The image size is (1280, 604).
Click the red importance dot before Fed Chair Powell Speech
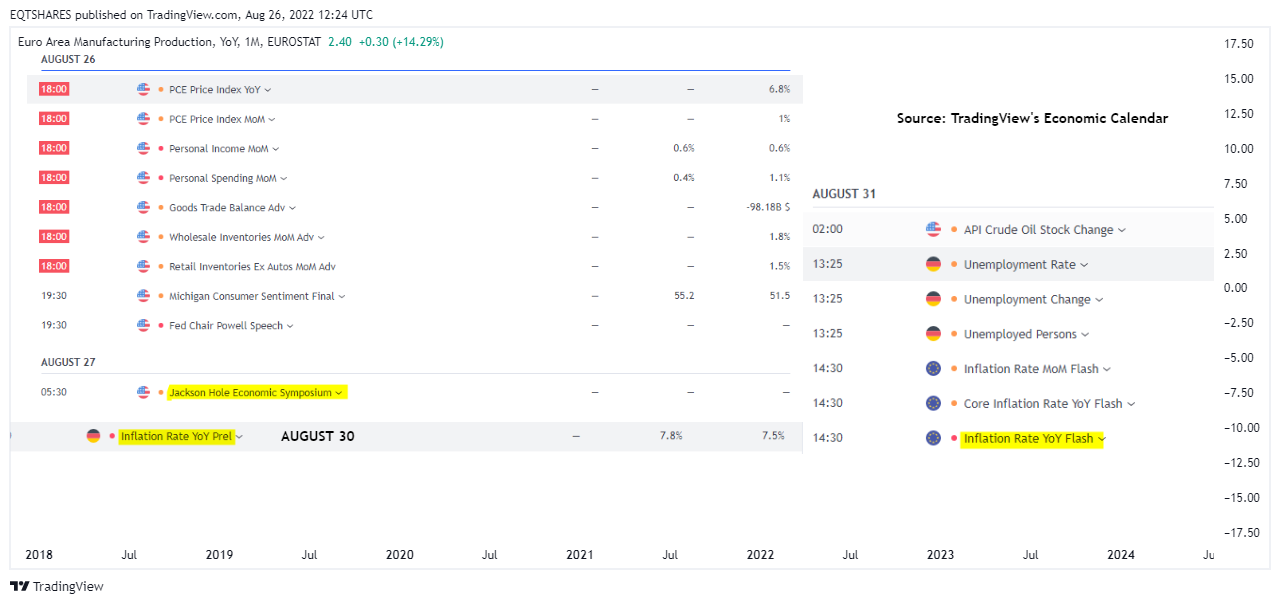pyautogui.click(x=161, y=325)
